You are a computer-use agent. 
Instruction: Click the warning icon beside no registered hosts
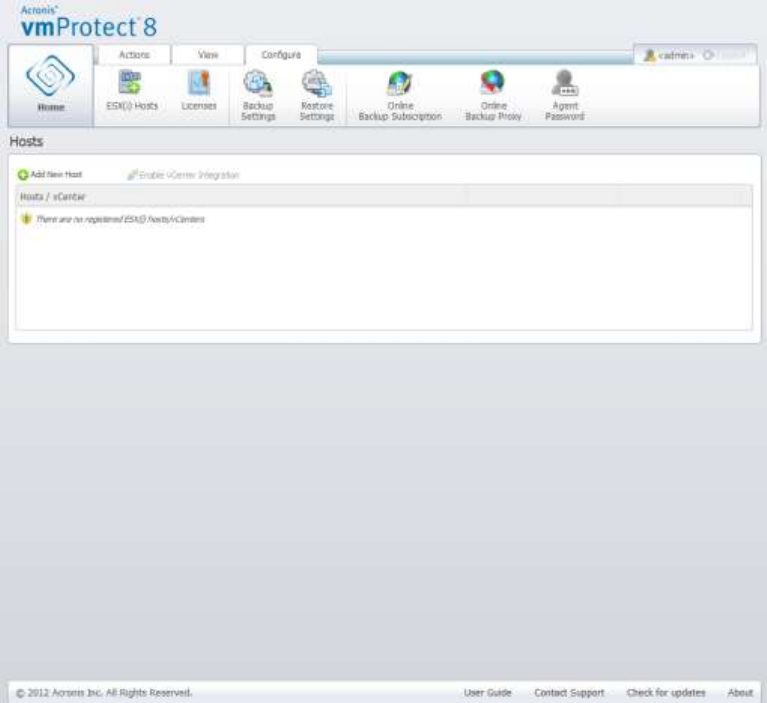point(26,219)
